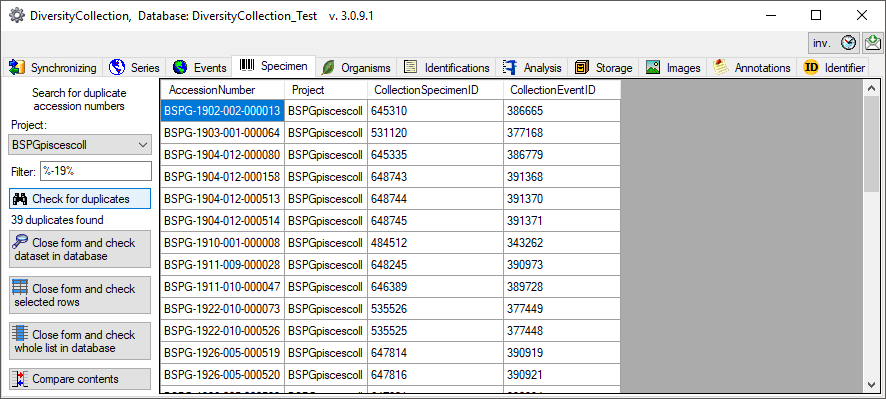Click the vertical scrollbar thumb
886x399 pixels.
[x=871, y=144]
